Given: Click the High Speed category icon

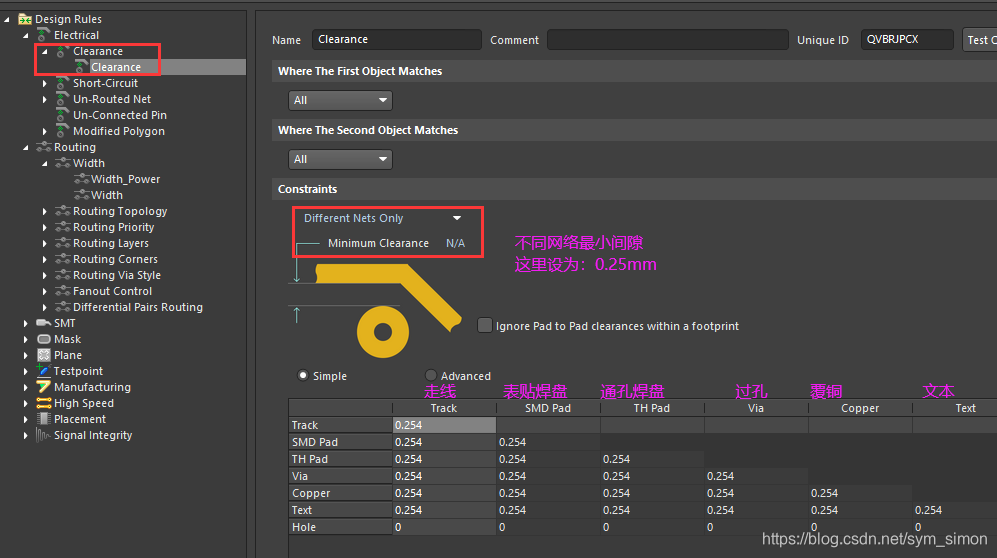Looking at the screenshot, I should click(43, 403).
